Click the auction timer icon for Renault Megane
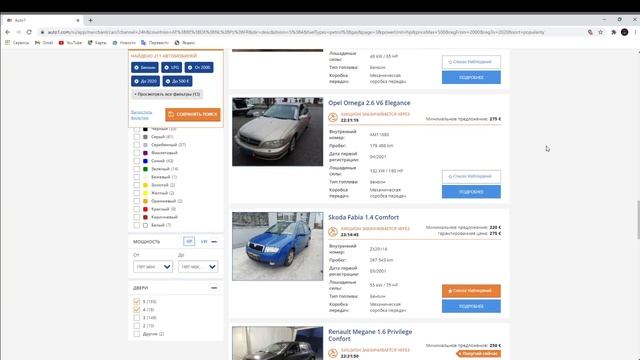The image size is (640, 360). point(333,353)
